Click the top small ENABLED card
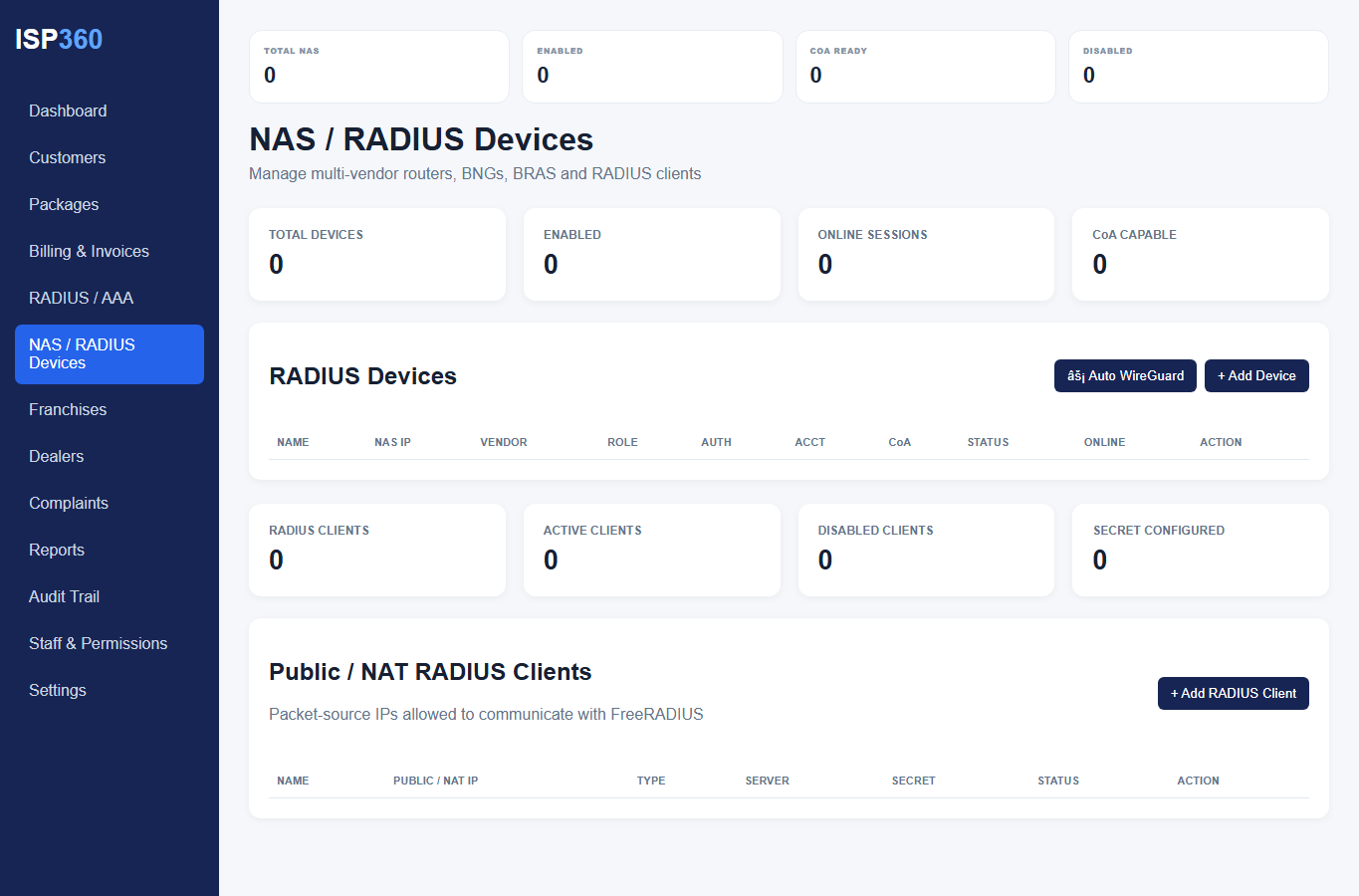Image resolution: width=1359 pixels, height=896 pixels. point(652,67)
